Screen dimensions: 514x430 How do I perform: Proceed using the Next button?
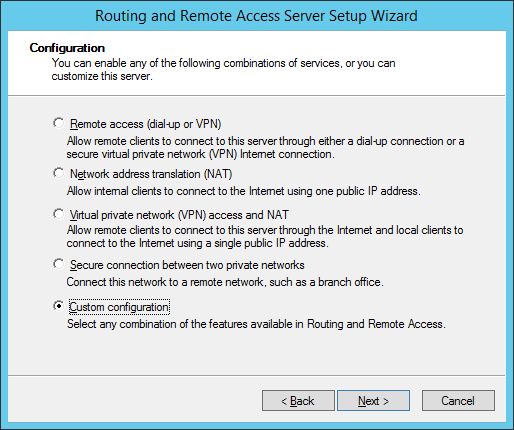click(x=373, y=400)
